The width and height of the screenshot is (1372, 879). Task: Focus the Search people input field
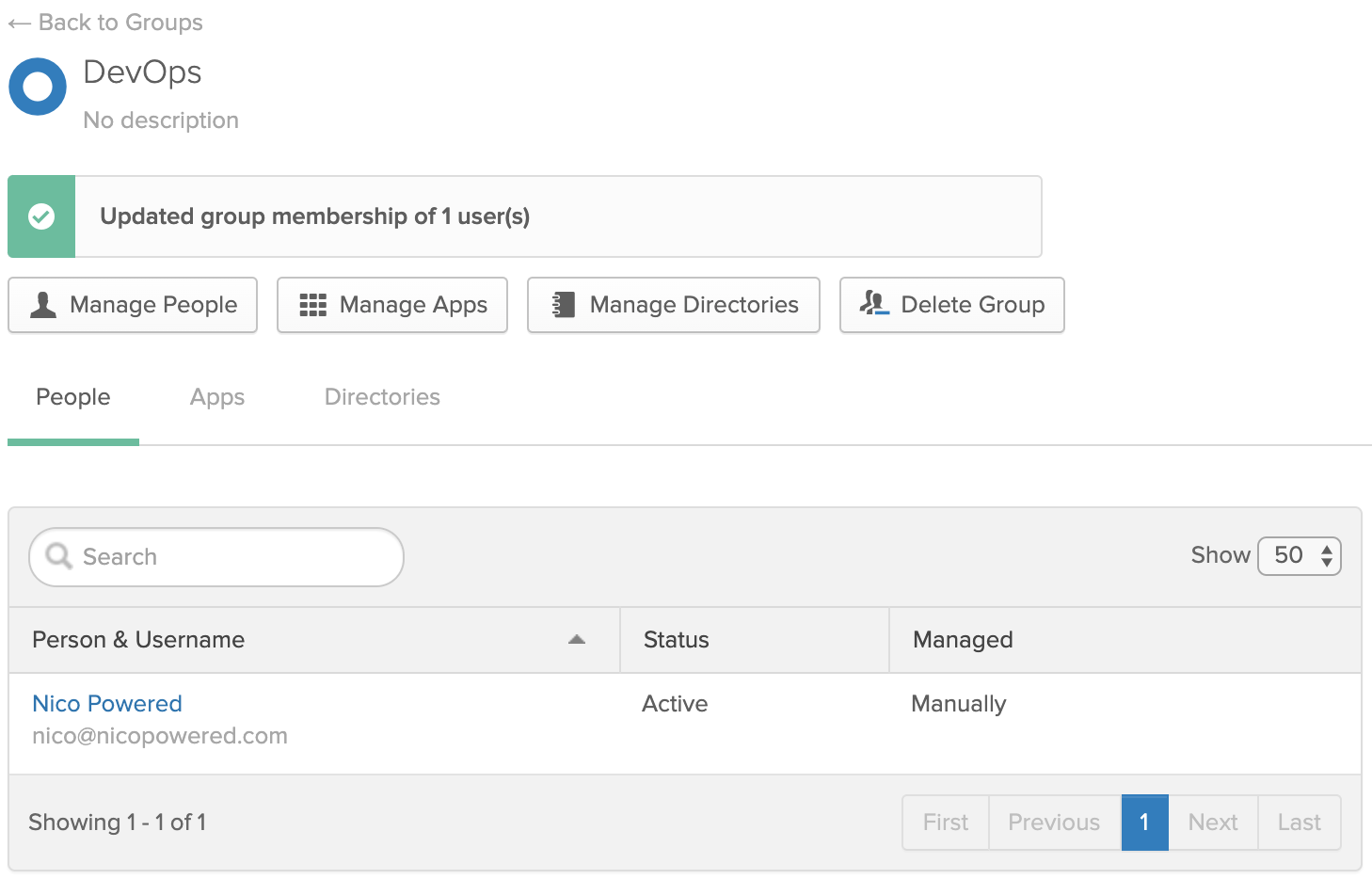coord(235,557)
